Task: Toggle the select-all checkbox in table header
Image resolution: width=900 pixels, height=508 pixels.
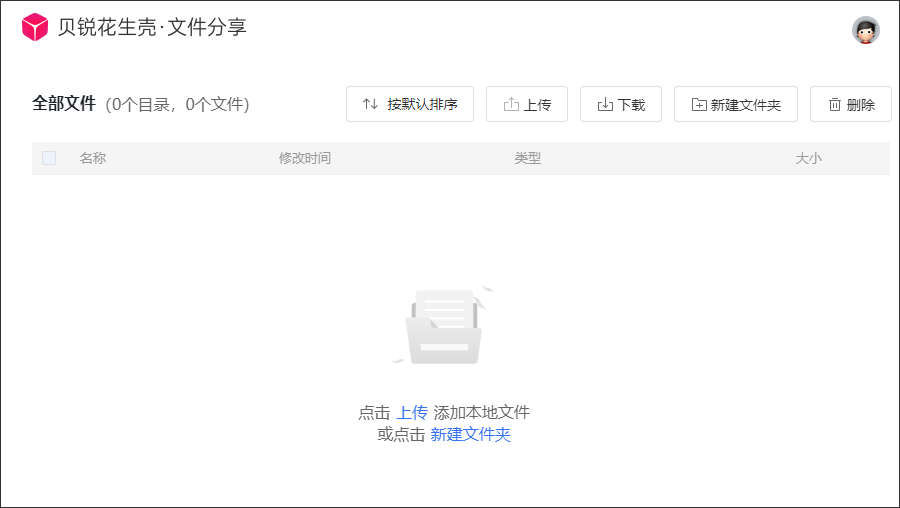Action: [x=49, y=158]
